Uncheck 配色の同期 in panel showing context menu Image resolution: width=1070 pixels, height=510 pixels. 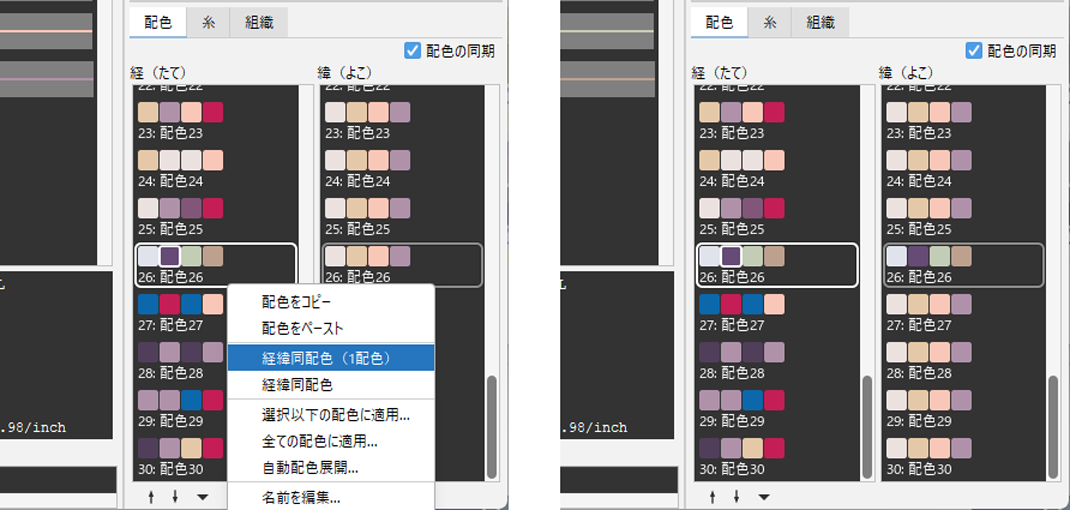pos(413,50)
